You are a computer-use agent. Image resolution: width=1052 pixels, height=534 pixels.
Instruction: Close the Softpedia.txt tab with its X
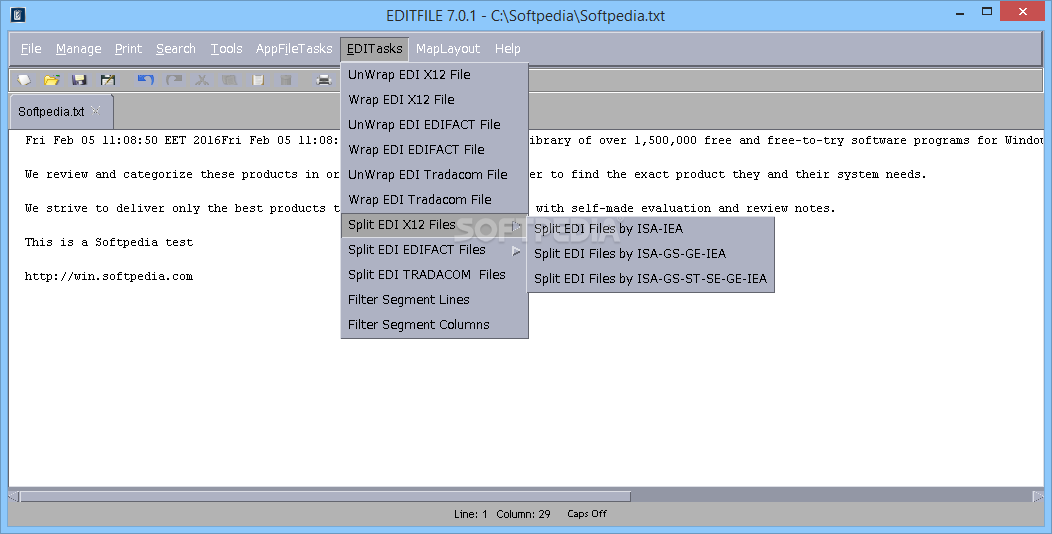click(x=95, y=111)
